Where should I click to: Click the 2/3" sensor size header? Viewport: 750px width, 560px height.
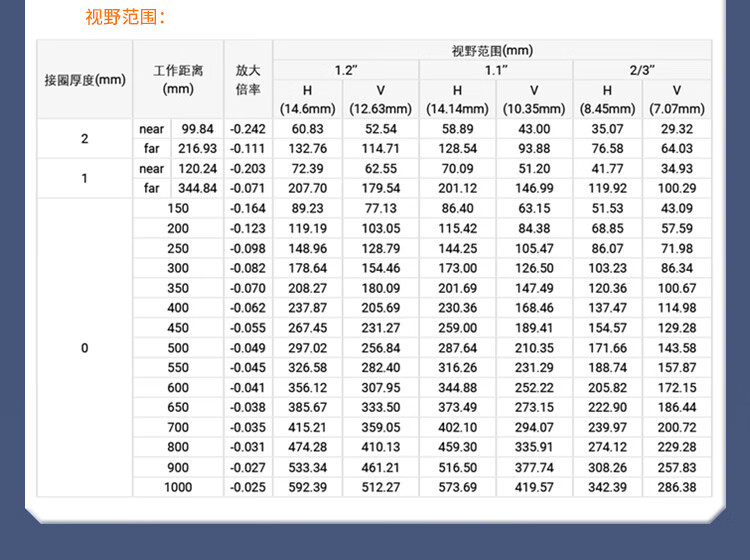click(x=642, y=70)
